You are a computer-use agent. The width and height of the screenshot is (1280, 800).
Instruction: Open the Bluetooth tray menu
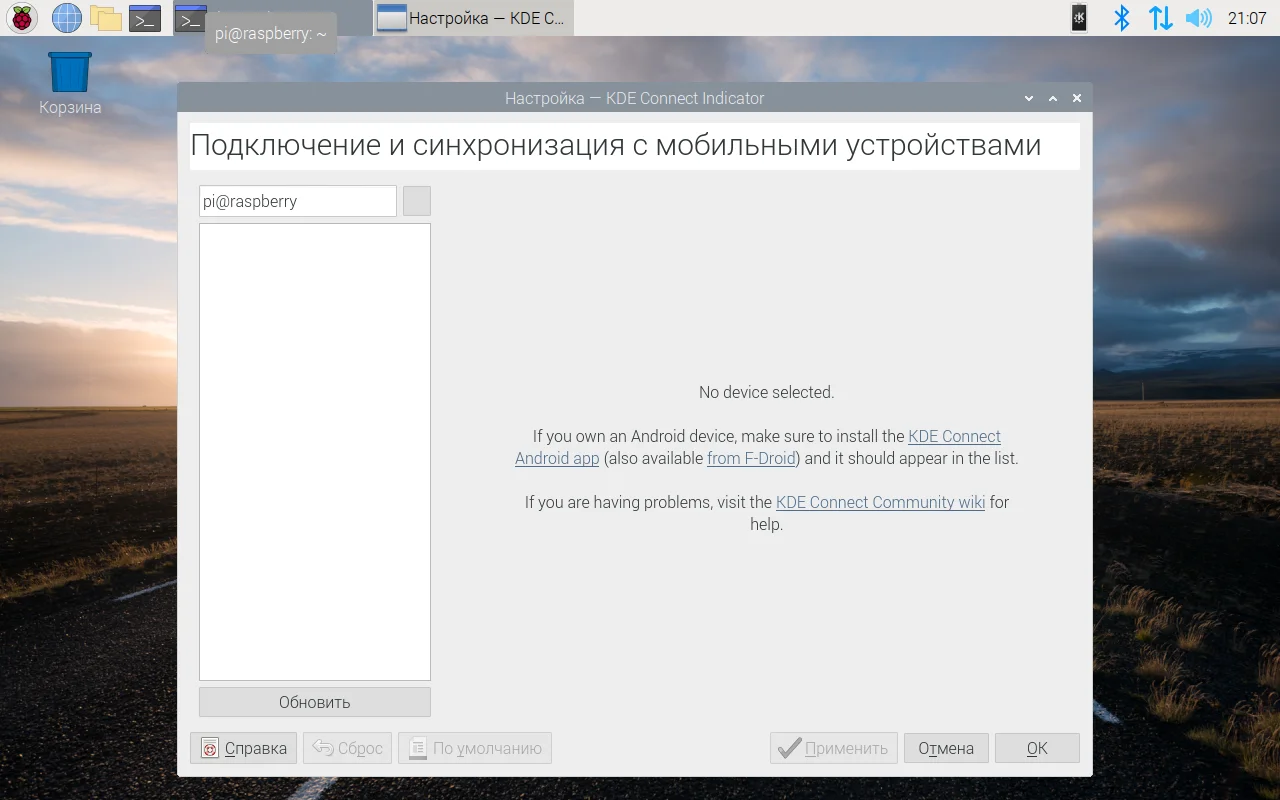1122,18
